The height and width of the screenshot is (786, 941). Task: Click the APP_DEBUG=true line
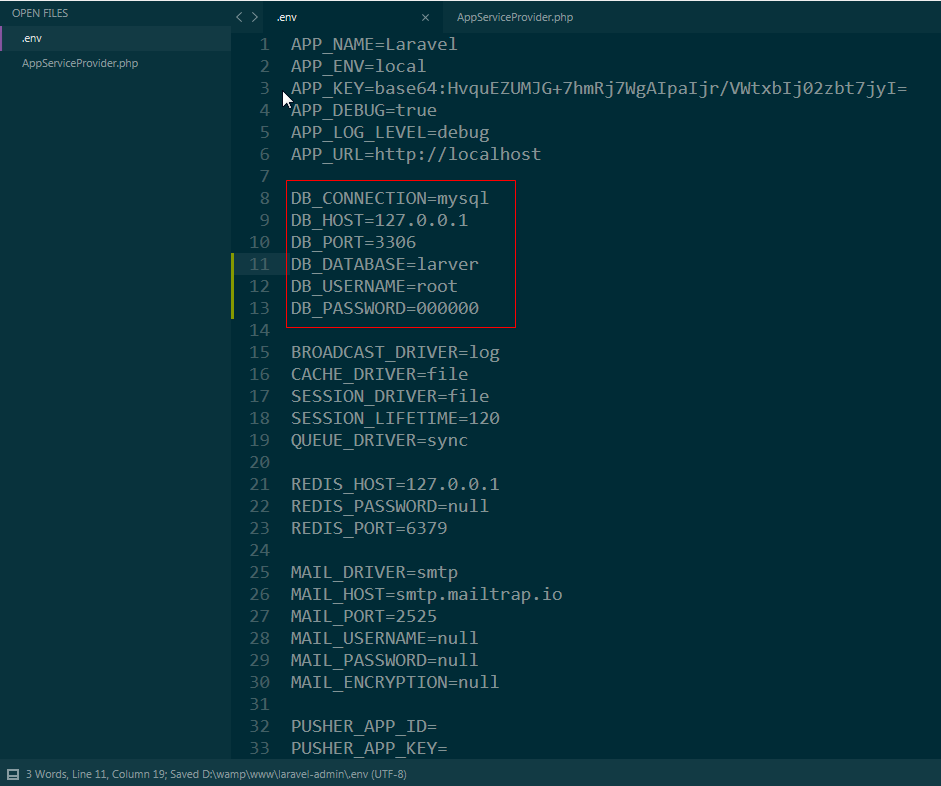coord(364,110)
